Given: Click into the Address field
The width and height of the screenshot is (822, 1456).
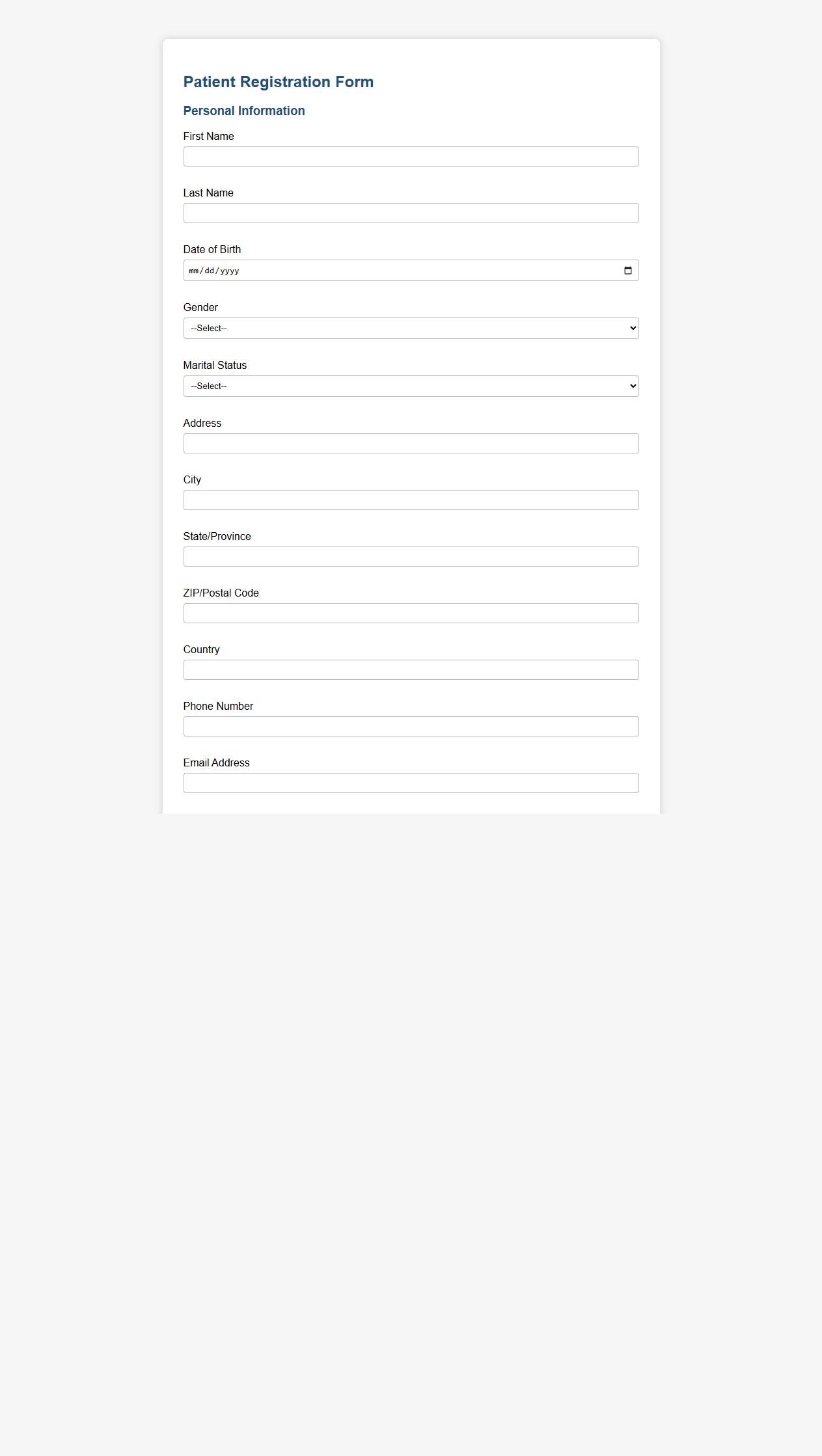Looking at the screenshot, I should pyautogui.click(x=411, y=443).
